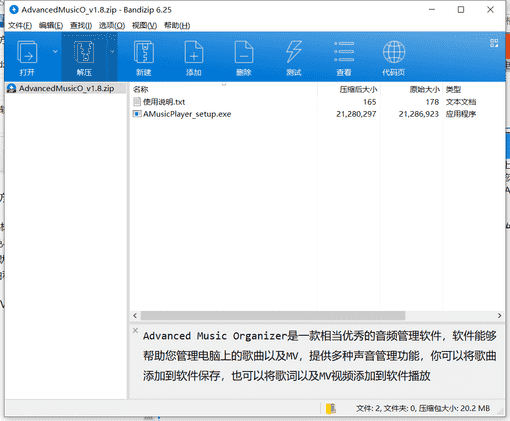
Task: Click the 添加 (Add files) icon
Action: pos(194,57)
